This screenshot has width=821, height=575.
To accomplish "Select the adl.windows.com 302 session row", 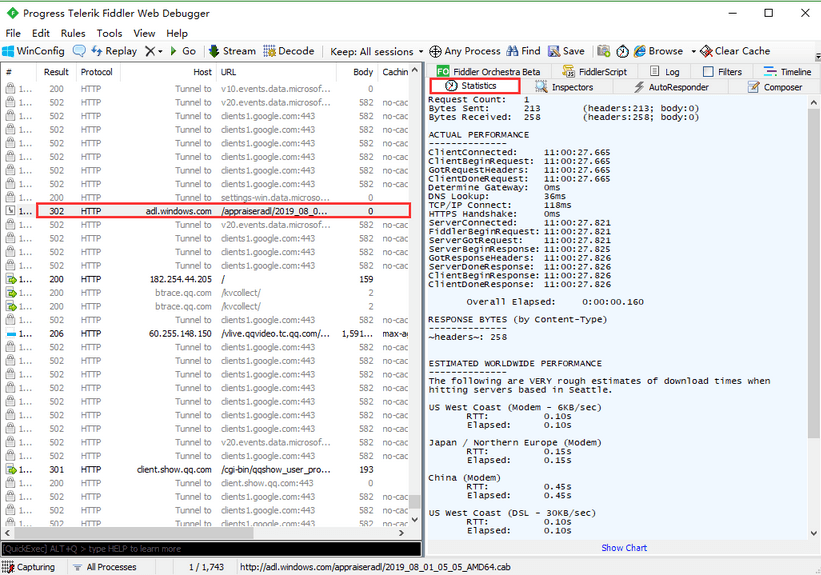I will point(206,211).
